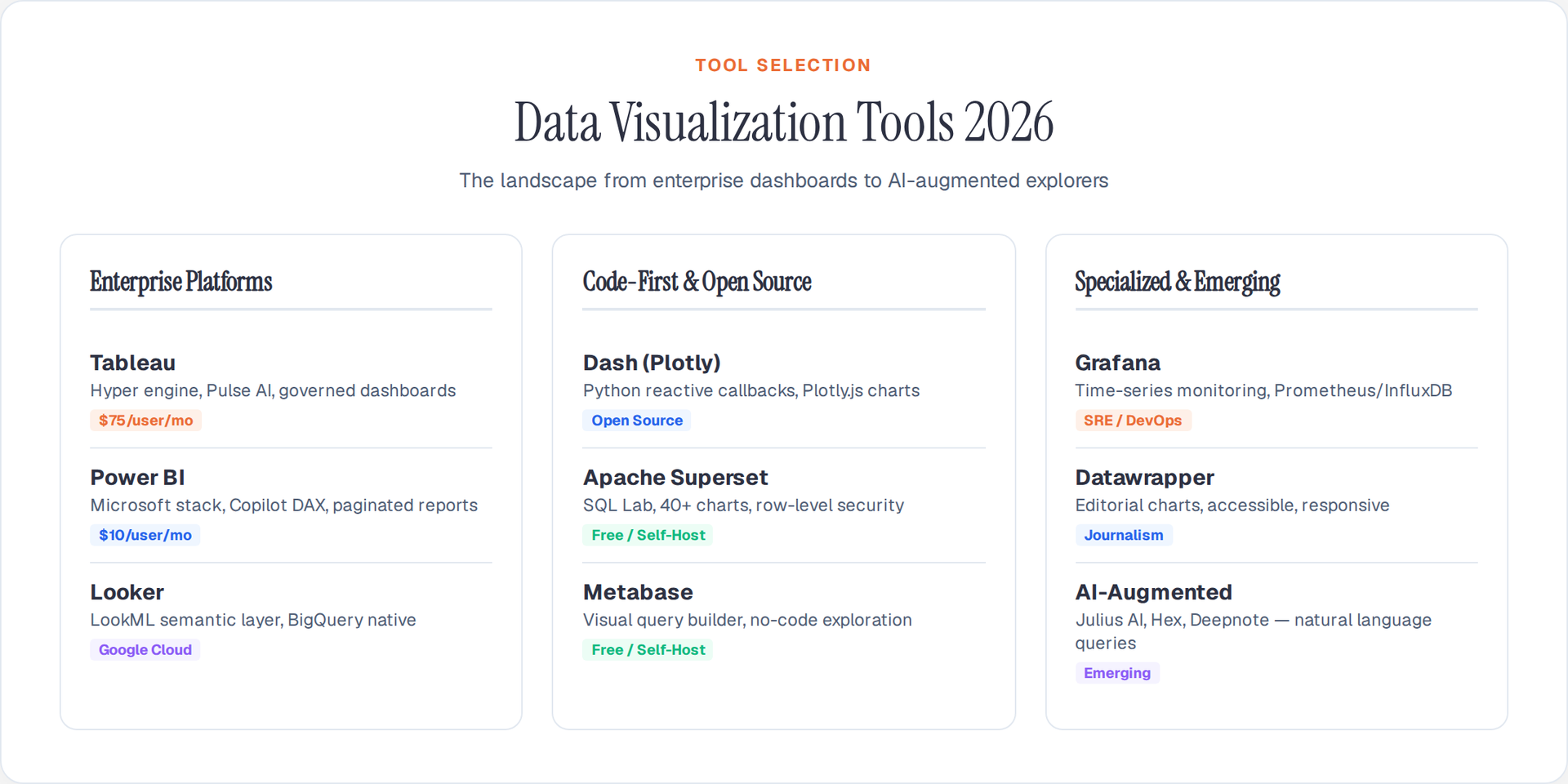Click the 'TOOL SELECTION' label
Screen dimensions: 1568x784
[x=783, y=65]
